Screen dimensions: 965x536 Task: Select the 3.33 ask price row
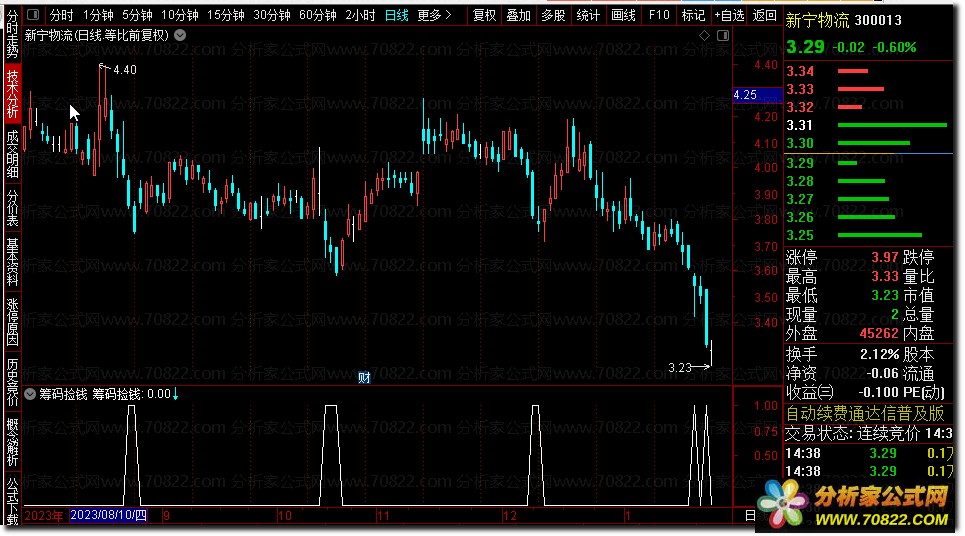[x=869, y=89]
